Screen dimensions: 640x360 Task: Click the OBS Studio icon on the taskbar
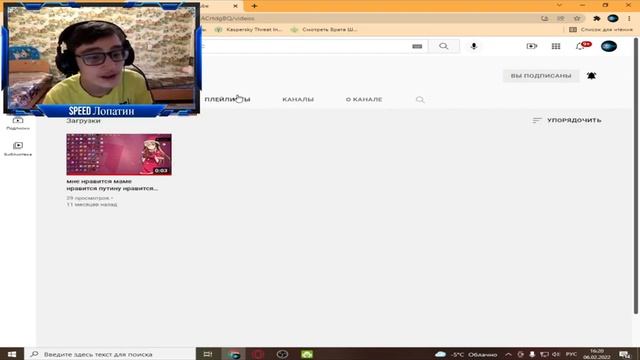click(282, 354)
